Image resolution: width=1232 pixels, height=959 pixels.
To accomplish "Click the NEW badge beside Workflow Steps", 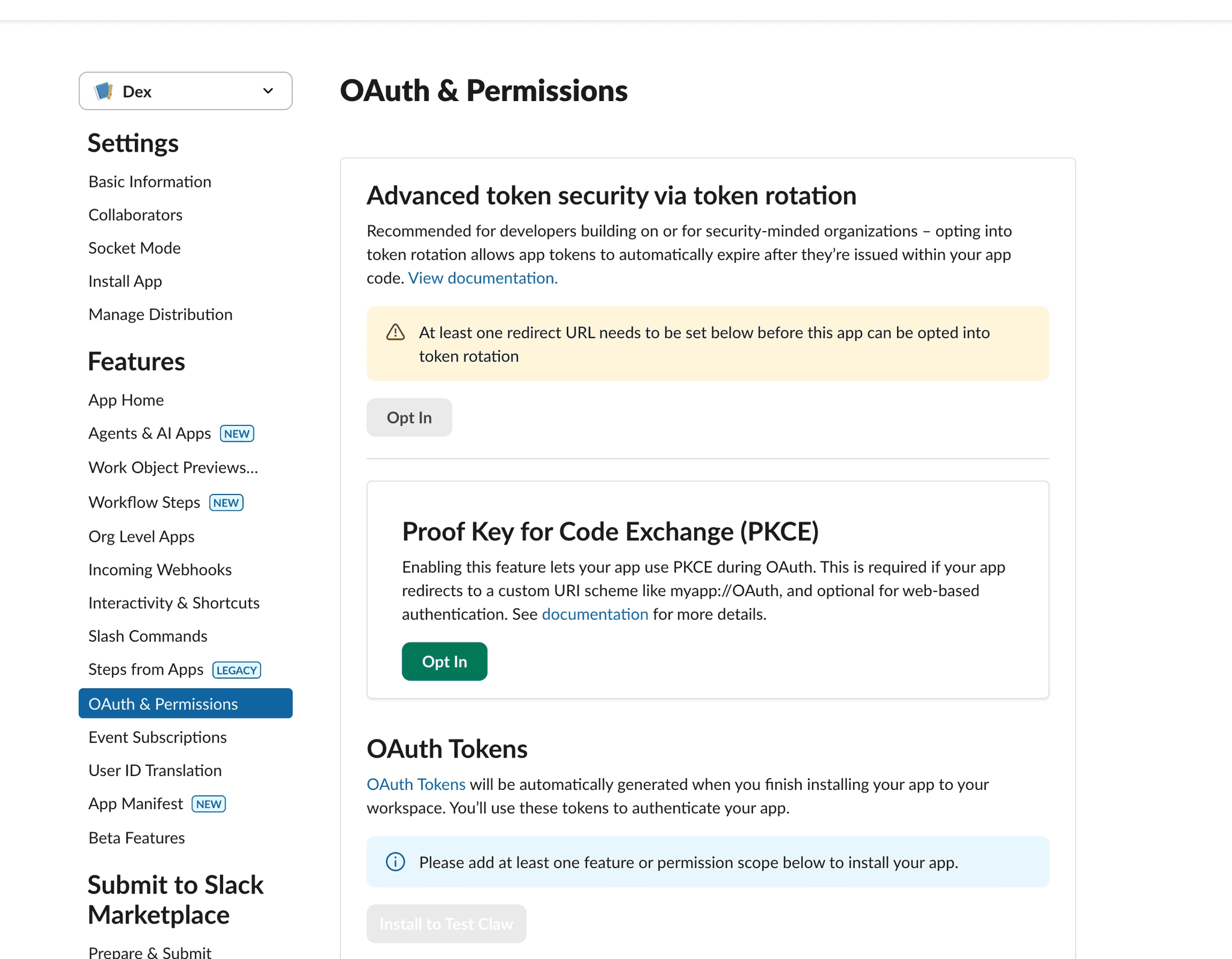I will 226,503.
